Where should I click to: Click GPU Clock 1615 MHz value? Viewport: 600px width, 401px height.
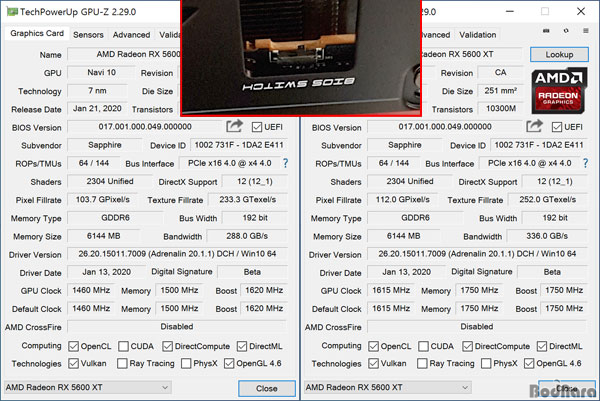[x=391, y=290]
